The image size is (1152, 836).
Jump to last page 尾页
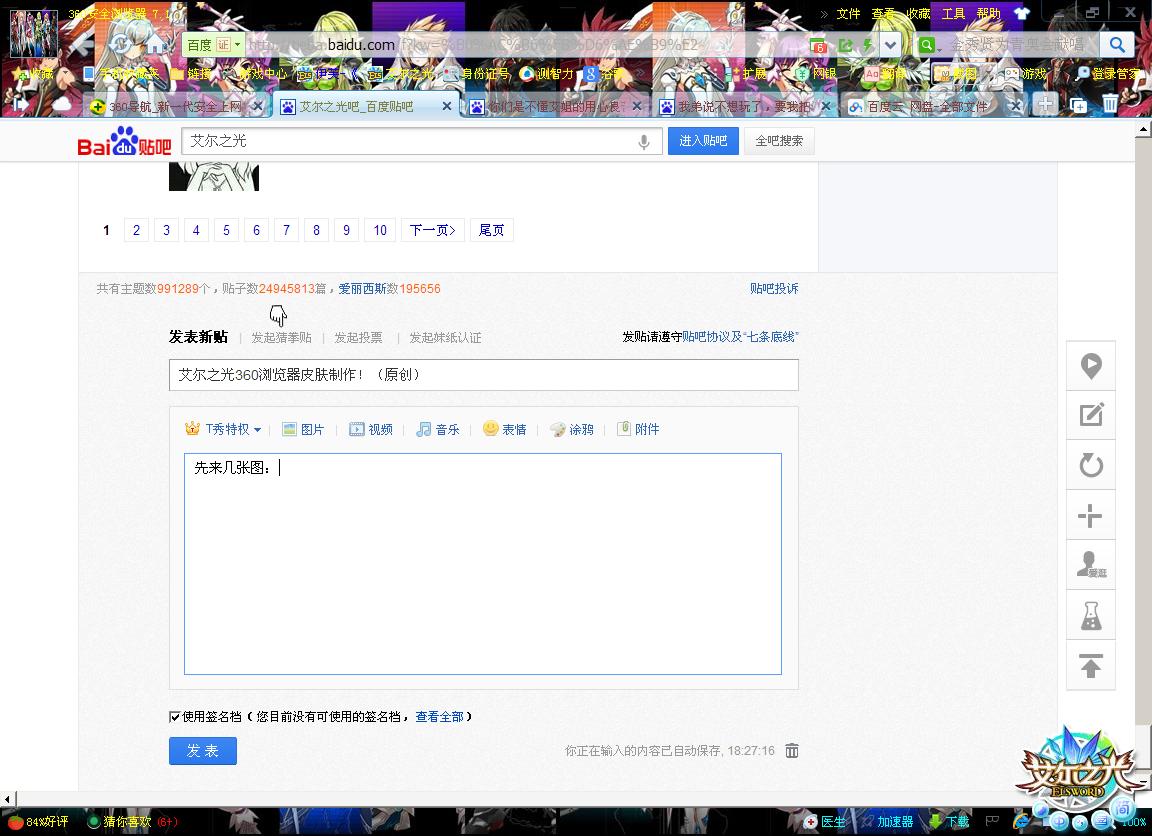(492, 230)
